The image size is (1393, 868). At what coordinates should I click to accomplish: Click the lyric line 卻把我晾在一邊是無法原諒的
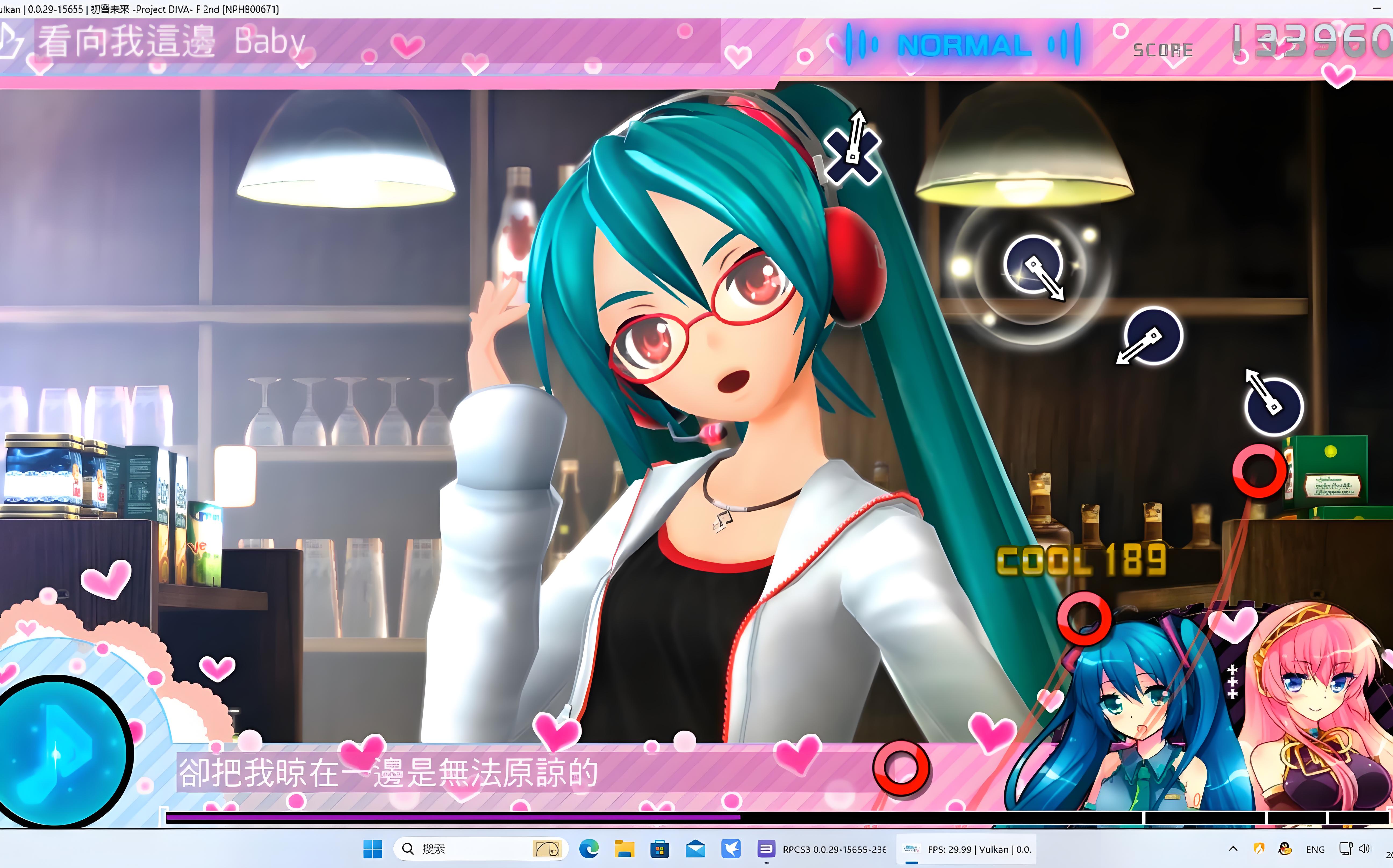[388, 773]
